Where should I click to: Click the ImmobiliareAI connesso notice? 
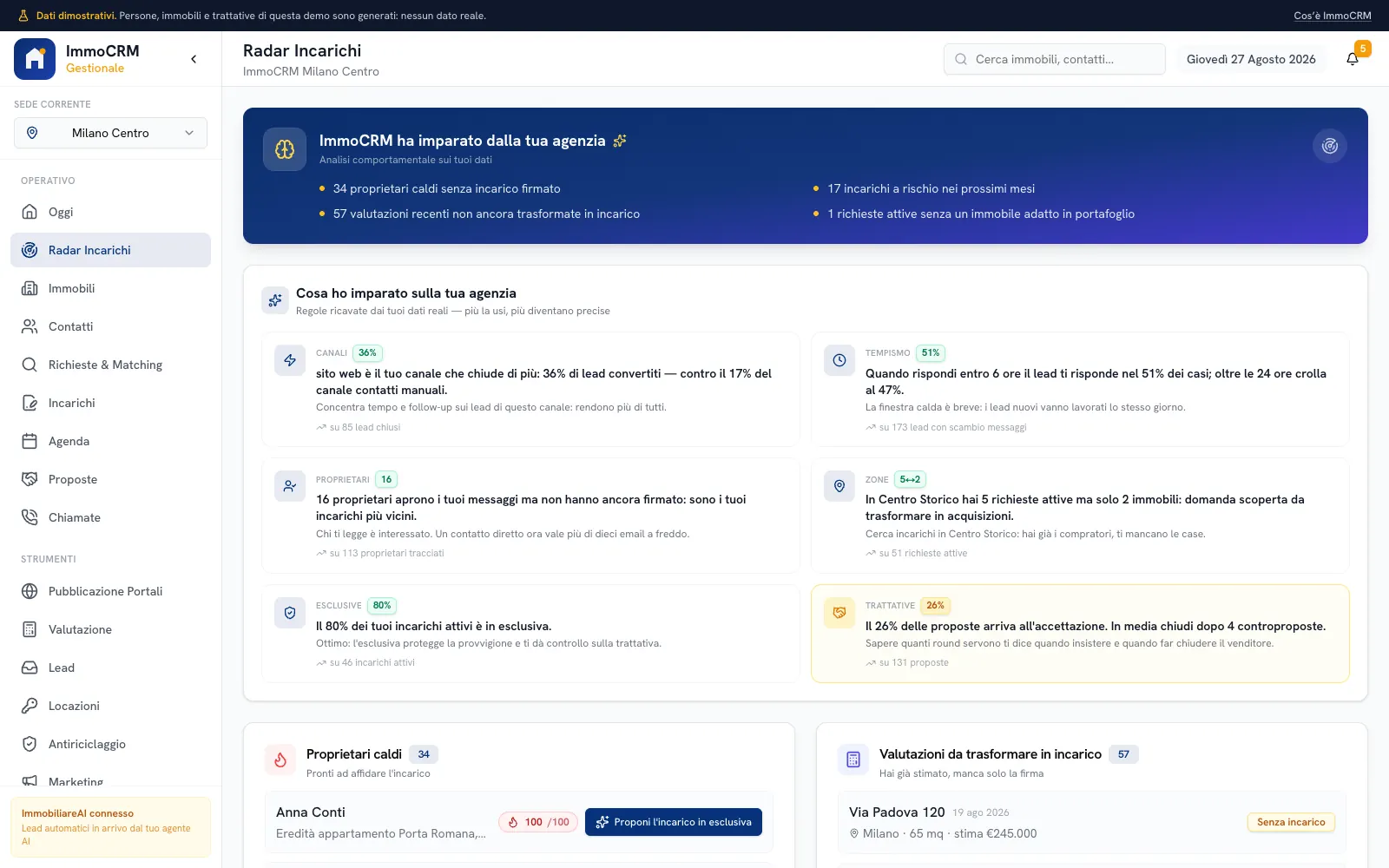coord(110,827)
